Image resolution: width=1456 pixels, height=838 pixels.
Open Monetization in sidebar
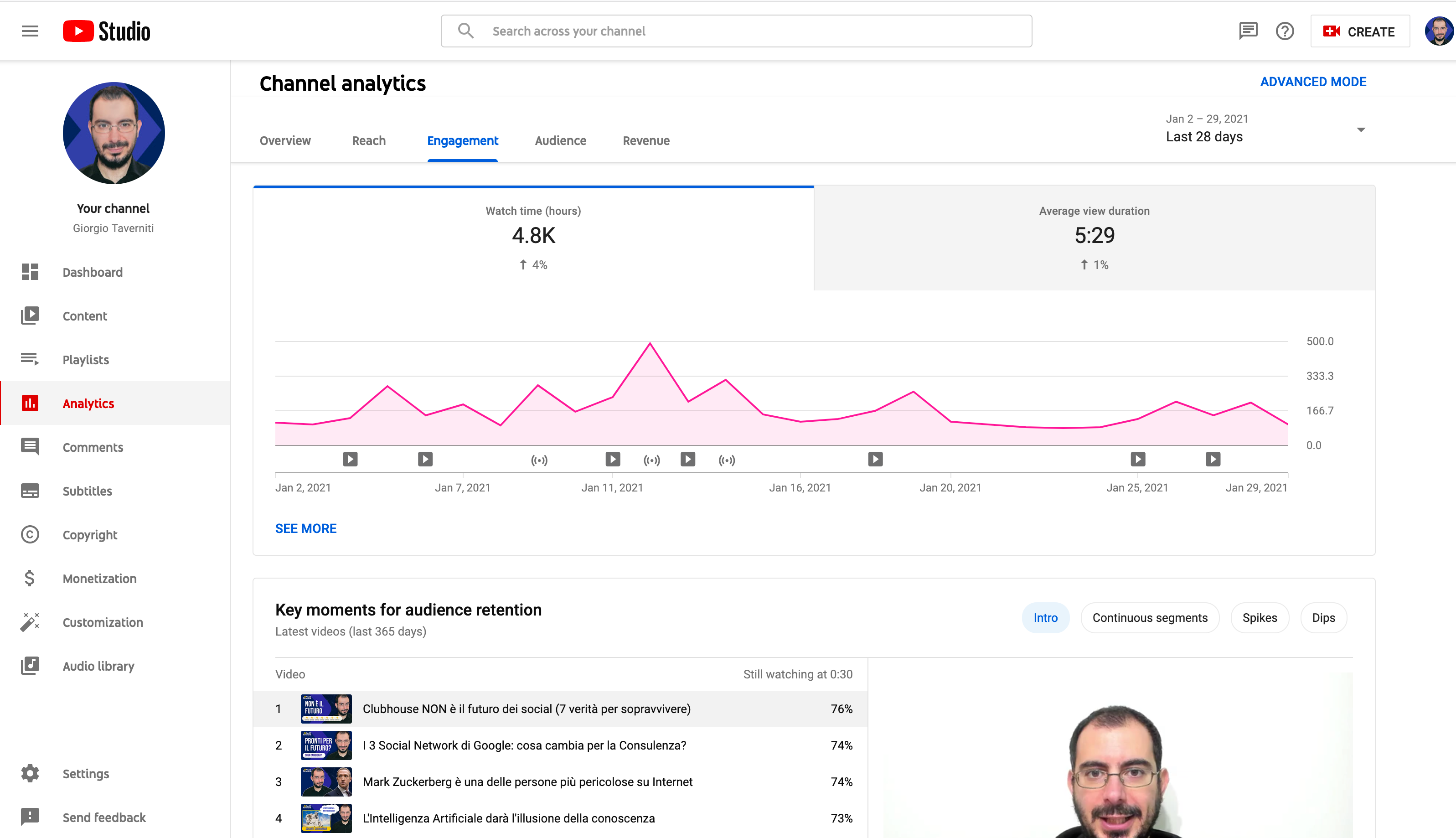click(115, 578)
